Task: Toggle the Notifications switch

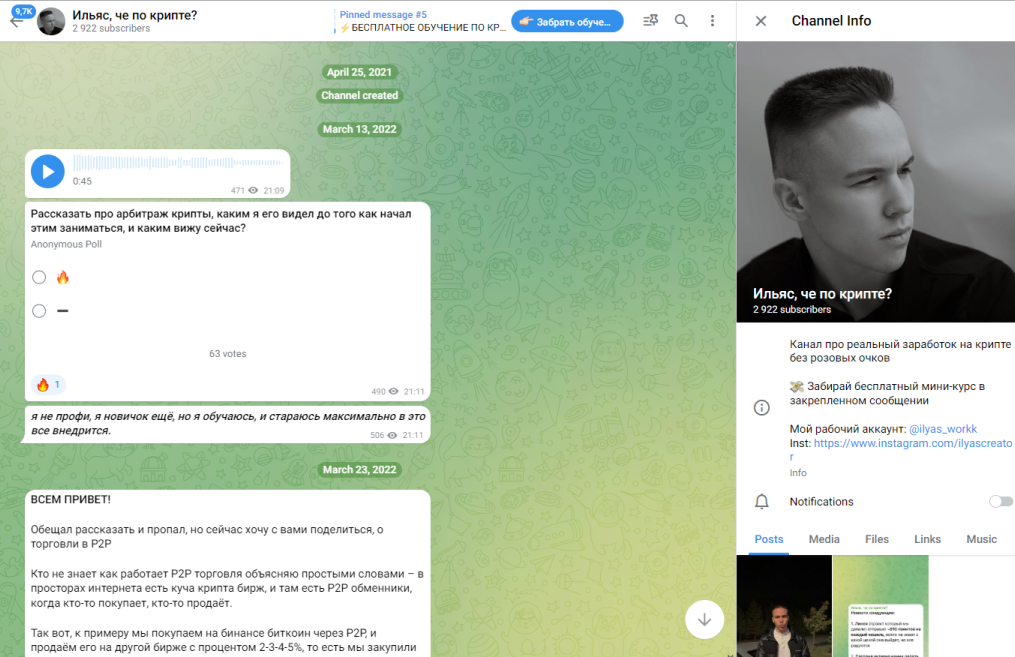Action: point(1000,501)
